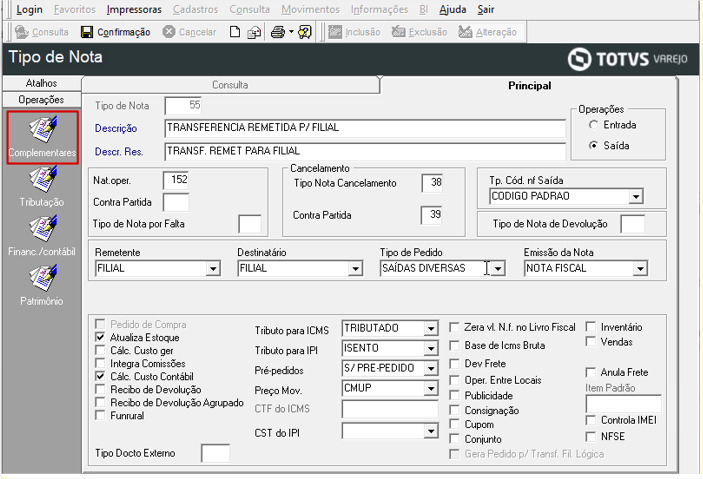Click the new blank document icon
Viewport: 703px width, 479px height.
(x=234, y=32)
